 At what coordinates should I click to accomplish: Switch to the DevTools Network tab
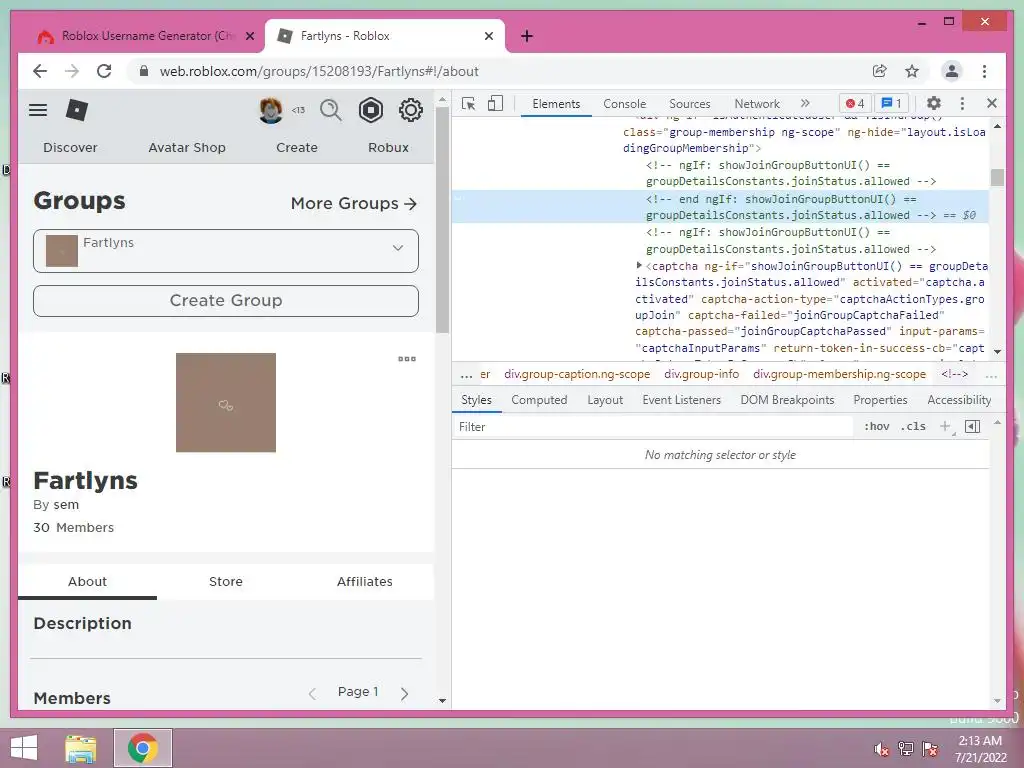tap(757, 104)
